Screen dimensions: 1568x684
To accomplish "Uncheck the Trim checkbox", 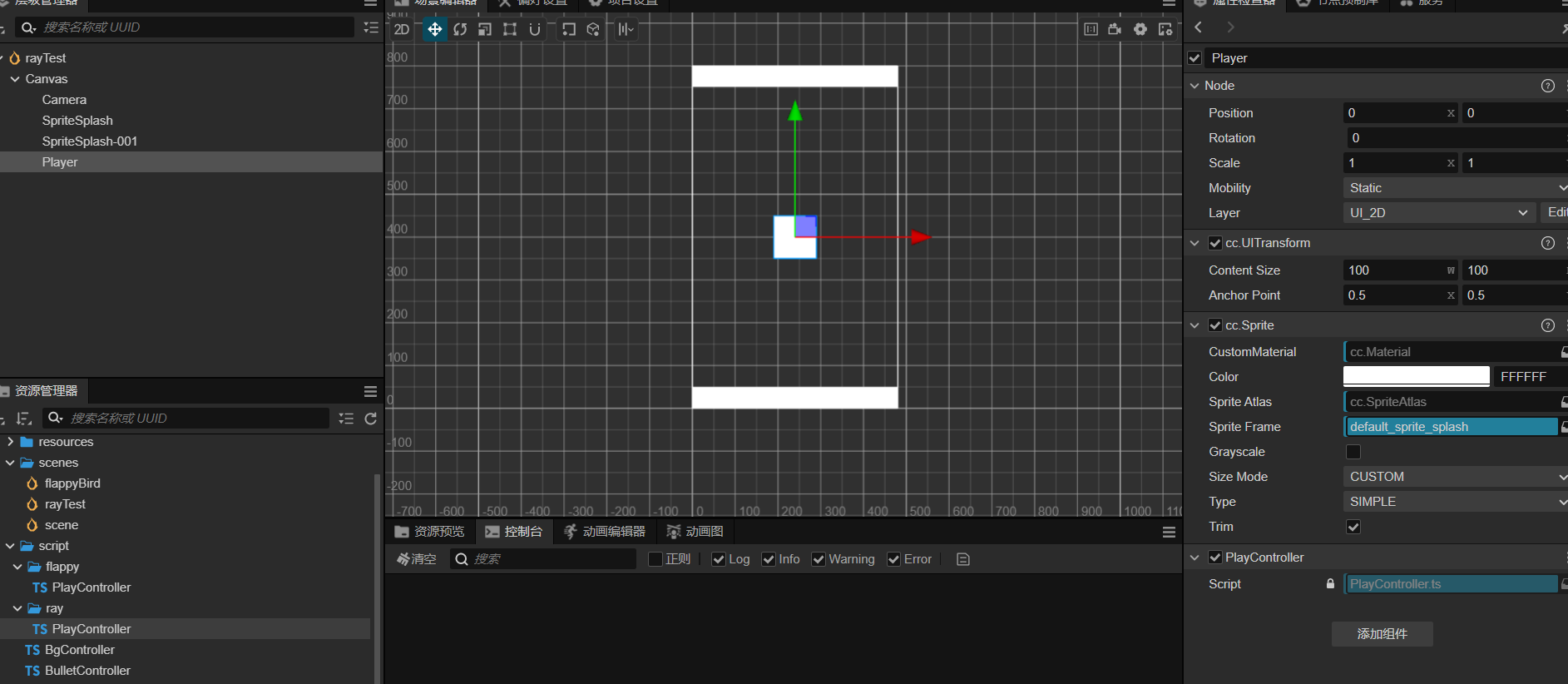I will coord(1353,527).
